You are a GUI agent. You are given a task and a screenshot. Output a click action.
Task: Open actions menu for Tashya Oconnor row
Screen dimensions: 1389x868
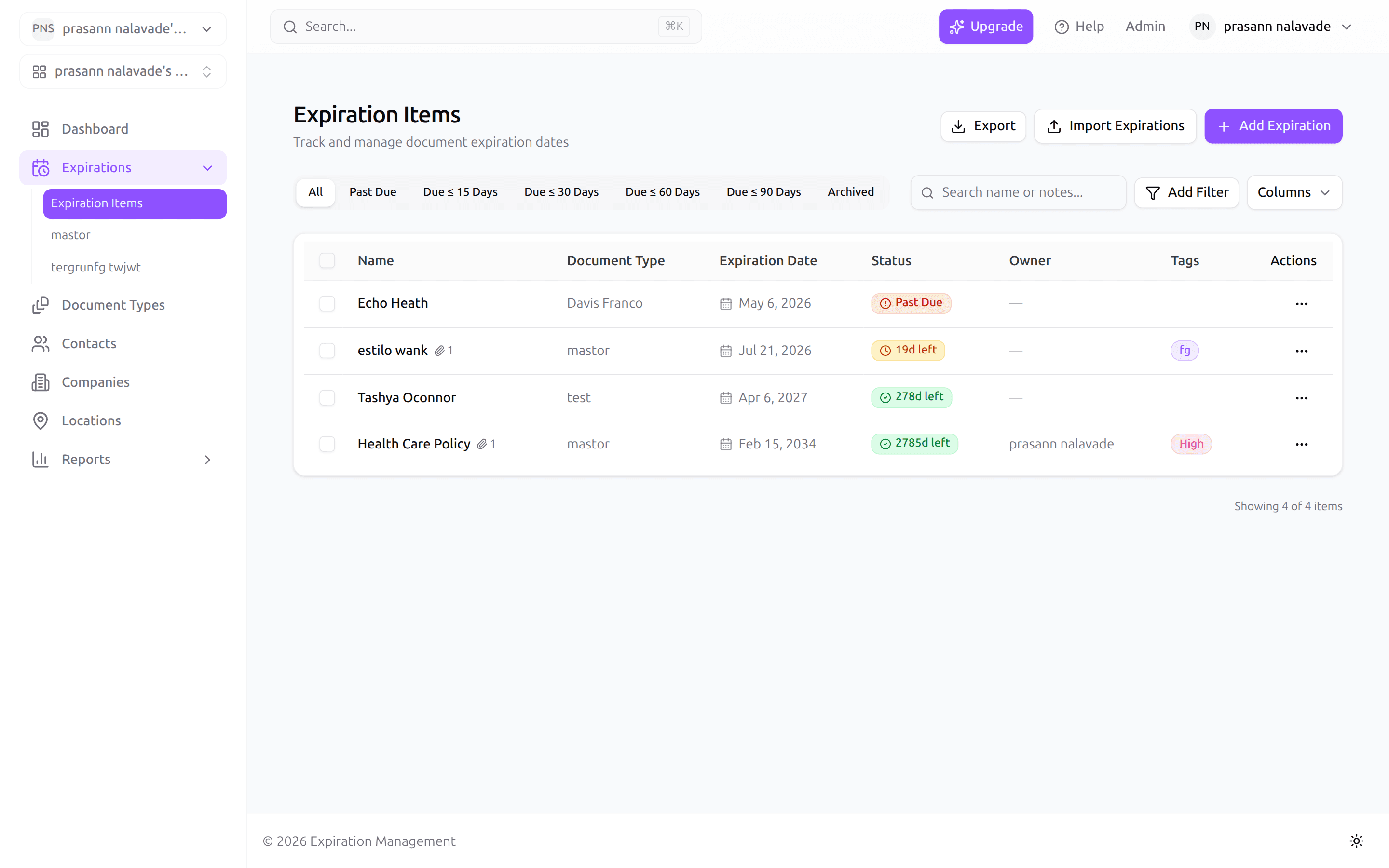[1301, 398]
